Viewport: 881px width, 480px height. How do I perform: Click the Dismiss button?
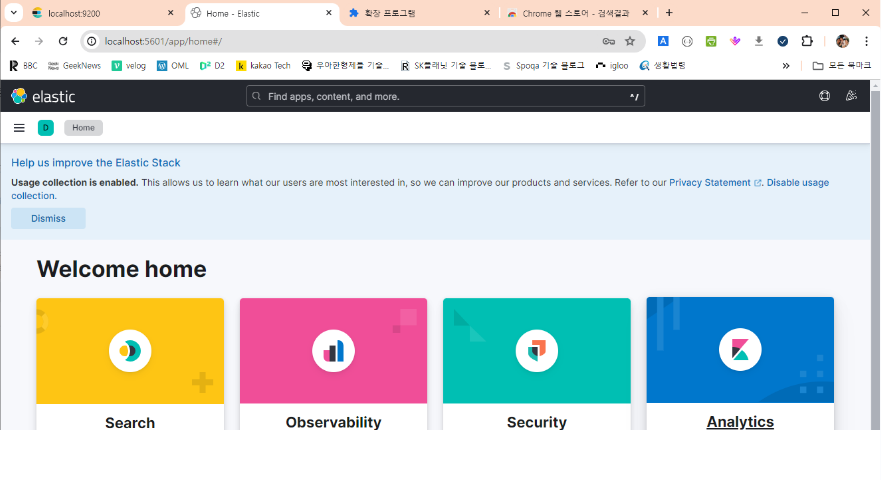click(48, 218)
